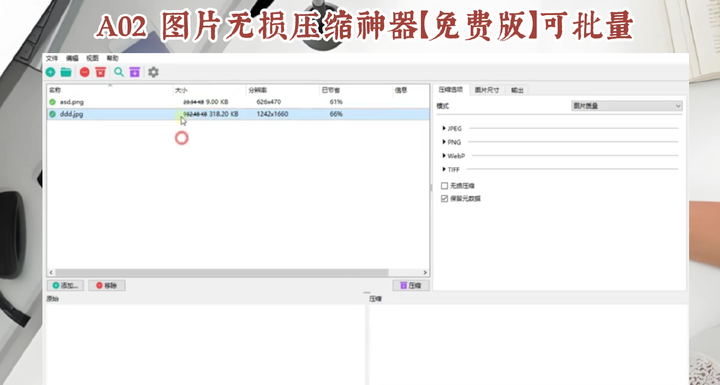Click the 信息 column header

pos(411,90)
